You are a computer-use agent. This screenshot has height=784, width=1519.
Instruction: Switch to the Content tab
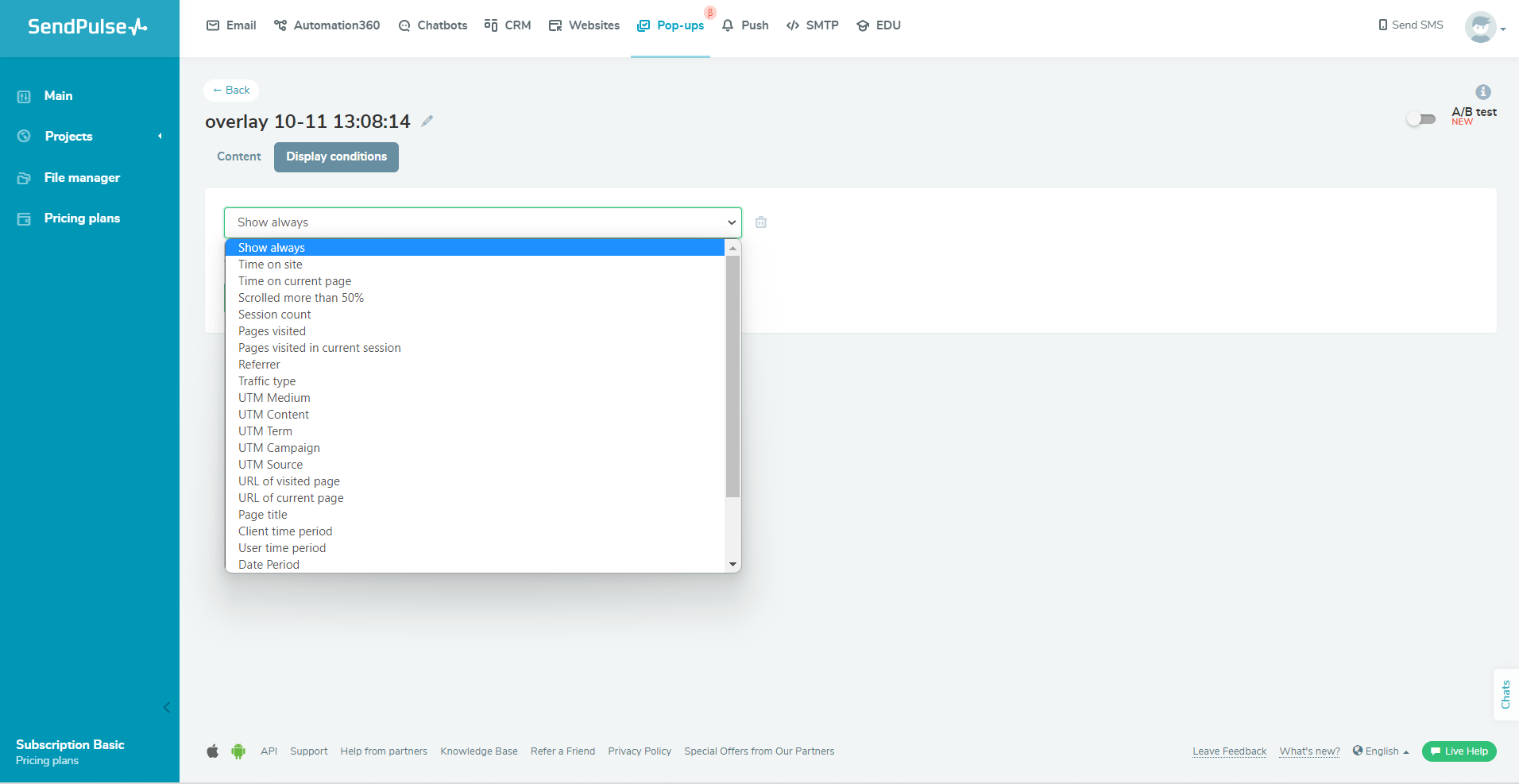point(239,156)
